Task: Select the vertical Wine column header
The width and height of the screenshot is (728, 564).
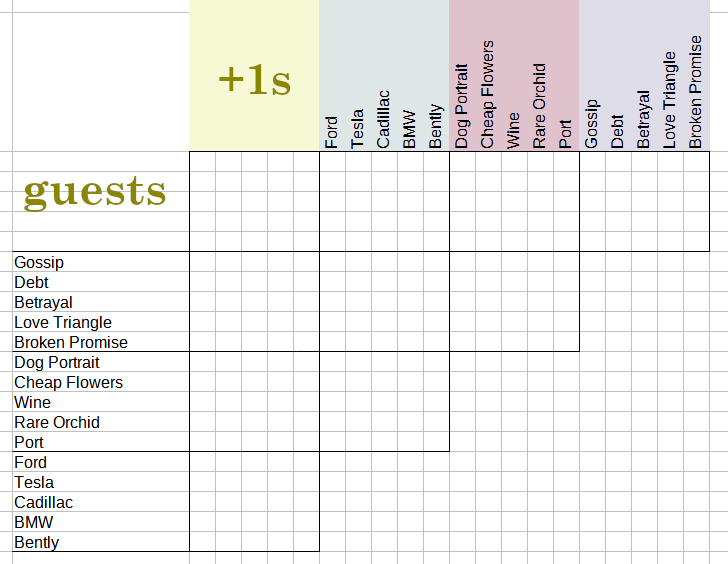Action: point(514,130)
